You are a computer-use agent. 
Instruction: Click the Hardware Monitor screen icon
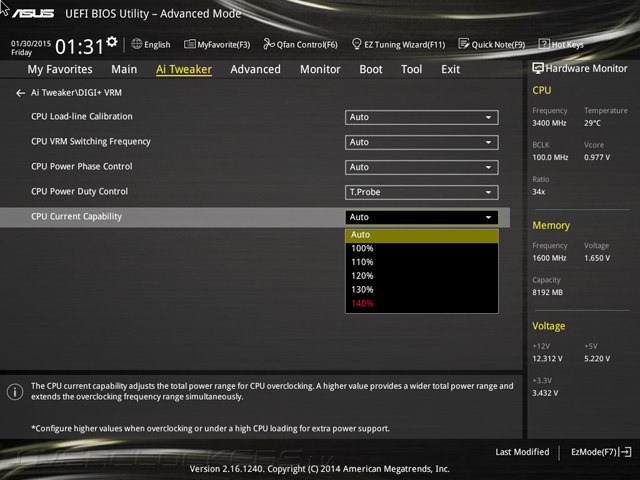coord(538,68)
